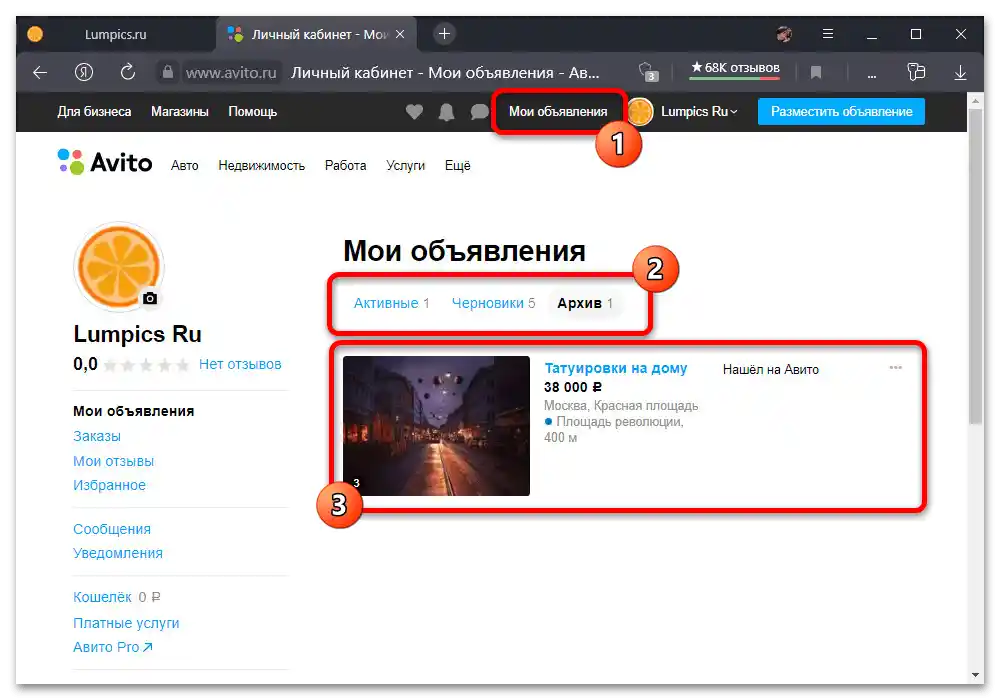Image resolution: width=1000 pixels, height=700 pixels.
Task: Switch to the Lumpics.ru browser tab
Action: pos(115,34)
